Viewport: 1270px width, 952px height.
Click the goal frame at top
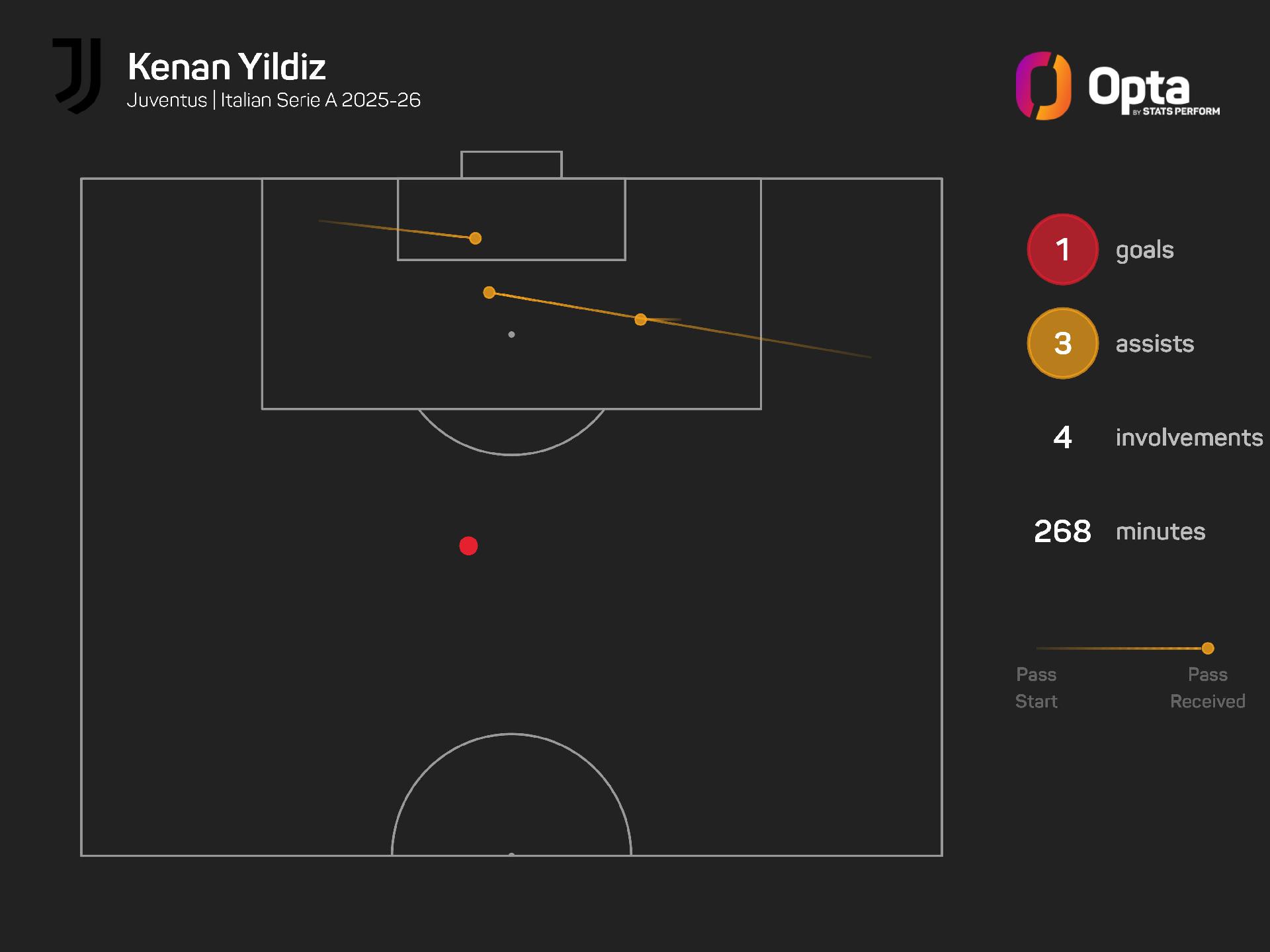511,165
